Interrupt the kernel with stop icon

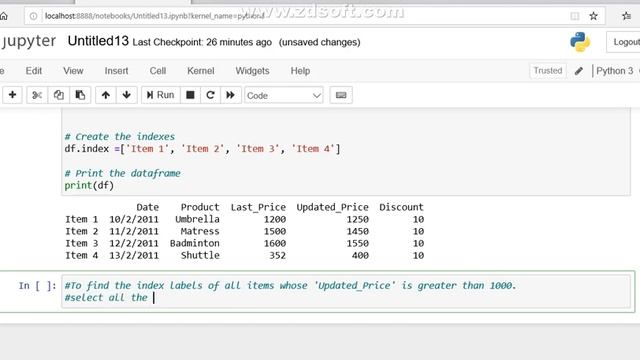[x=190, y=95]
